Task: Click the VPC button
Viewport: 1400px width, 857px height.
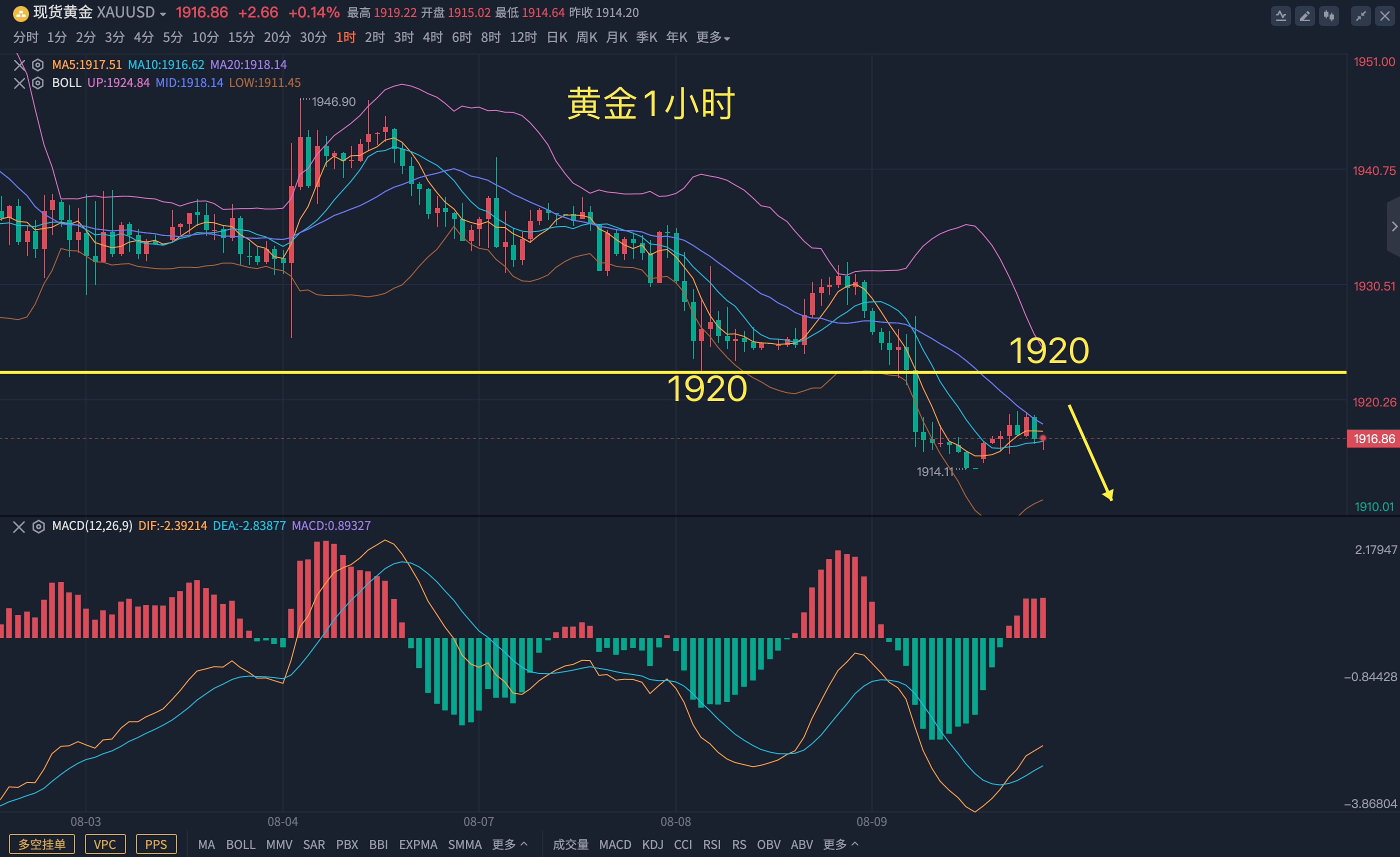Action: (105, 844)
